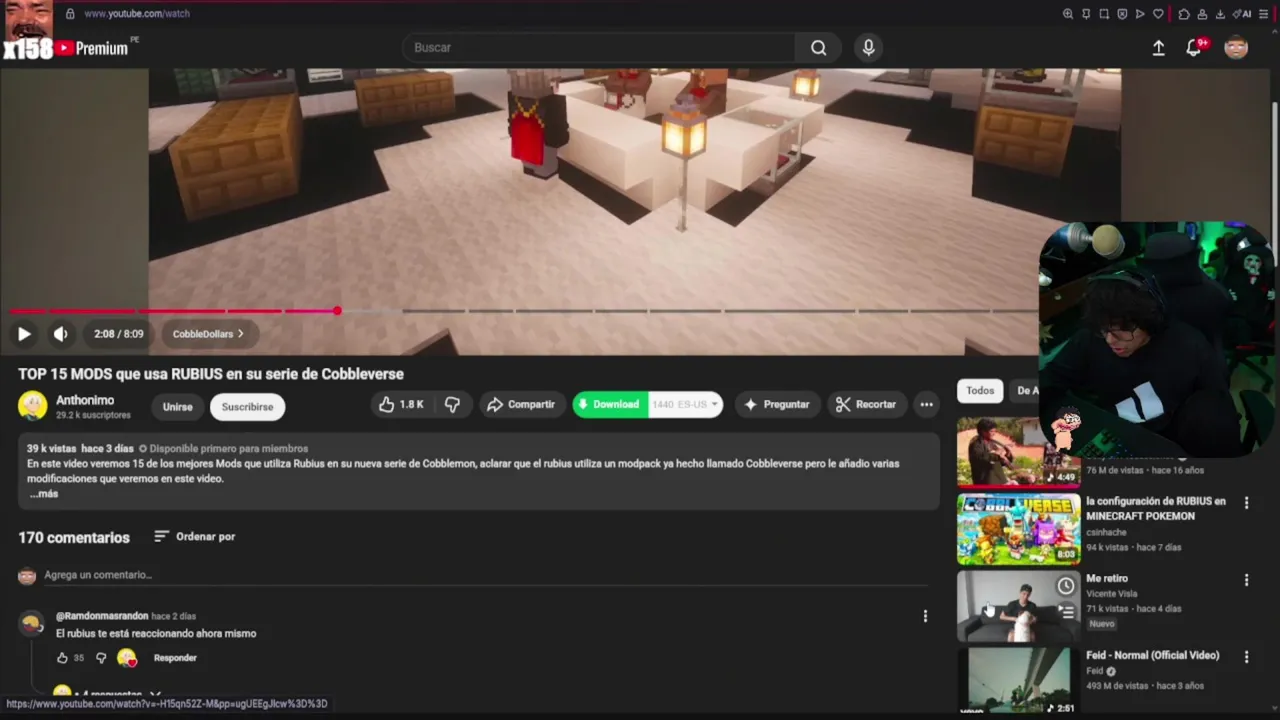Focus the Buscar search field

tap(600, 48)
